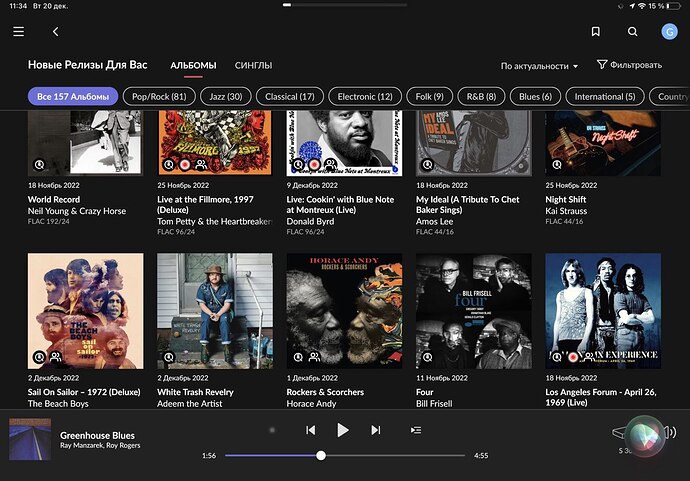The width and height of the screenshot is (690, 481).
Task: Filter by Jazz (30)
Action: click(226, 96)
